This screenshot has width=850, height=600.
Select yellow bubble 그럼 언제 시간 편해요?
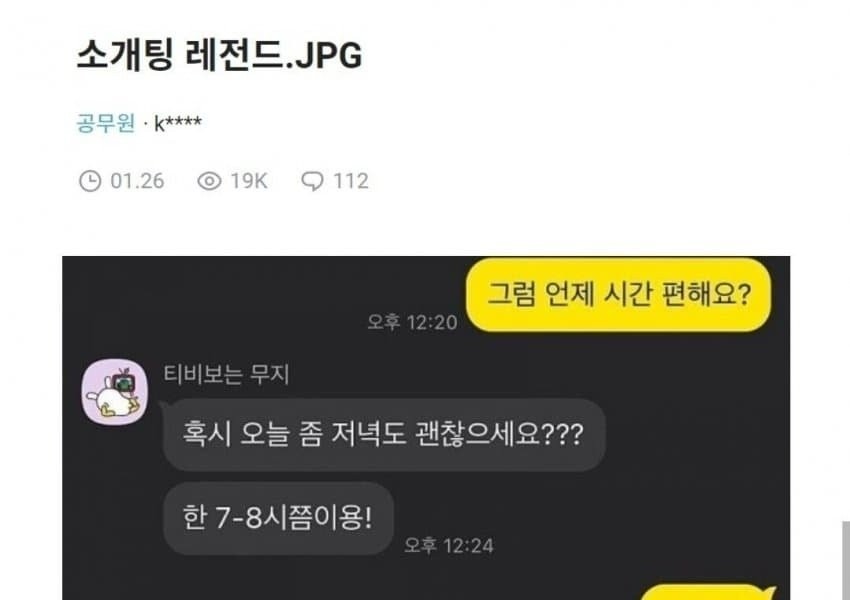pyautogui.click(x=618, y=294)
